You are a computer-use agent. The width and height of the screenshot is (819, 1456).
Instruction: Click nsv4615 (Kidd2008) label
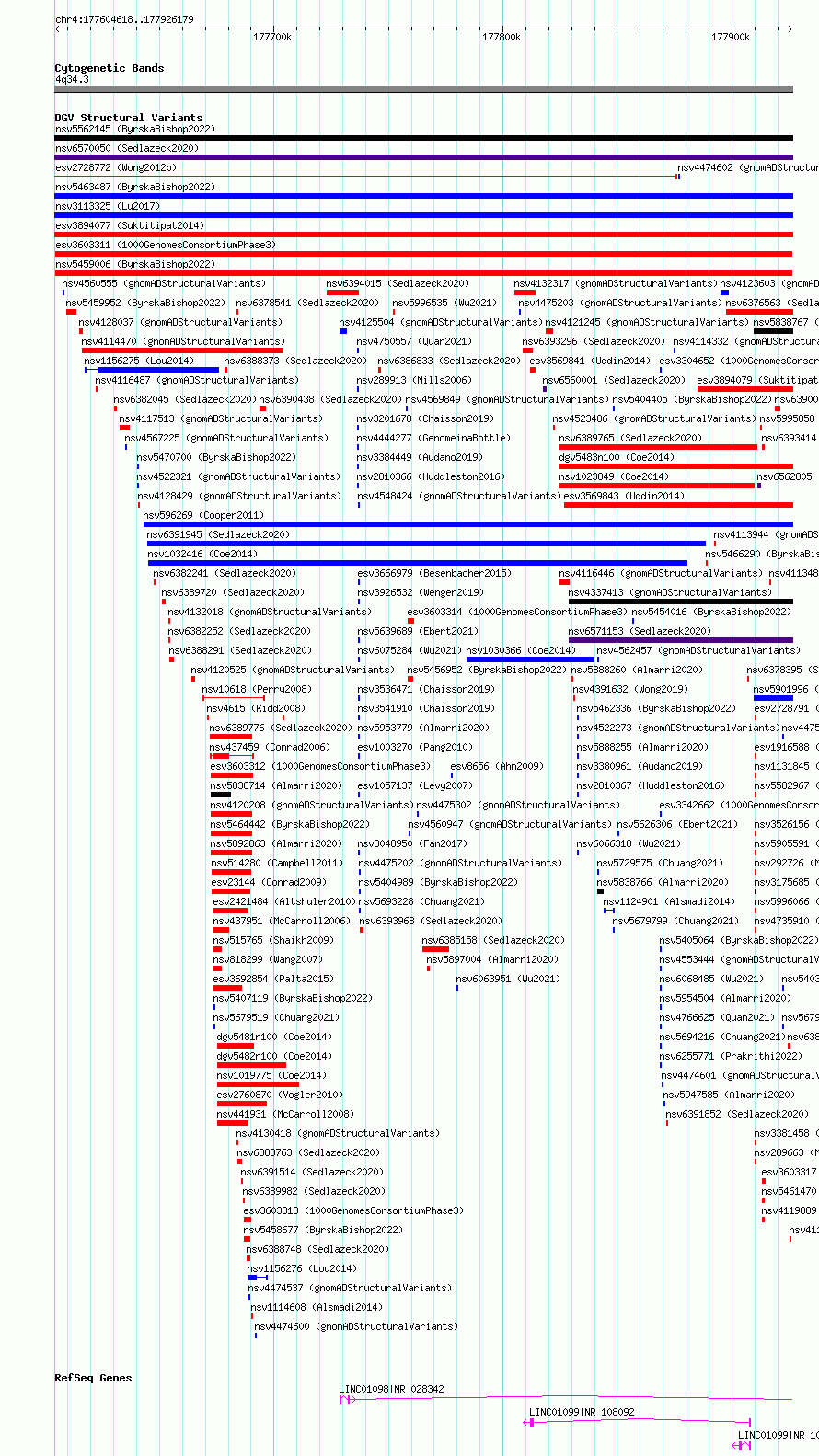pyautogui.click(x=256, y=708)
